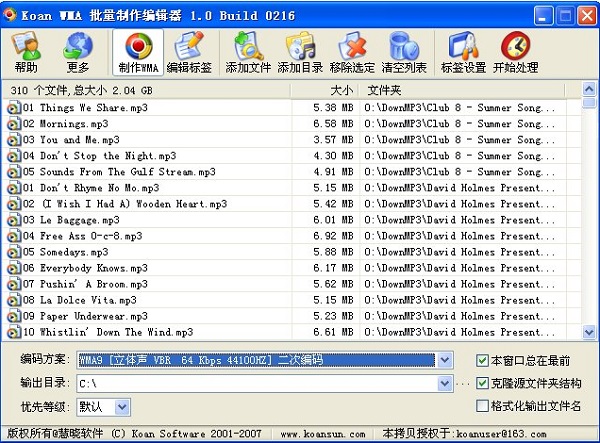Select the 10 Whistlin' Down The Wind.mp3 row
The height and width of the screenshot is (443, 600).
point(285,332)
